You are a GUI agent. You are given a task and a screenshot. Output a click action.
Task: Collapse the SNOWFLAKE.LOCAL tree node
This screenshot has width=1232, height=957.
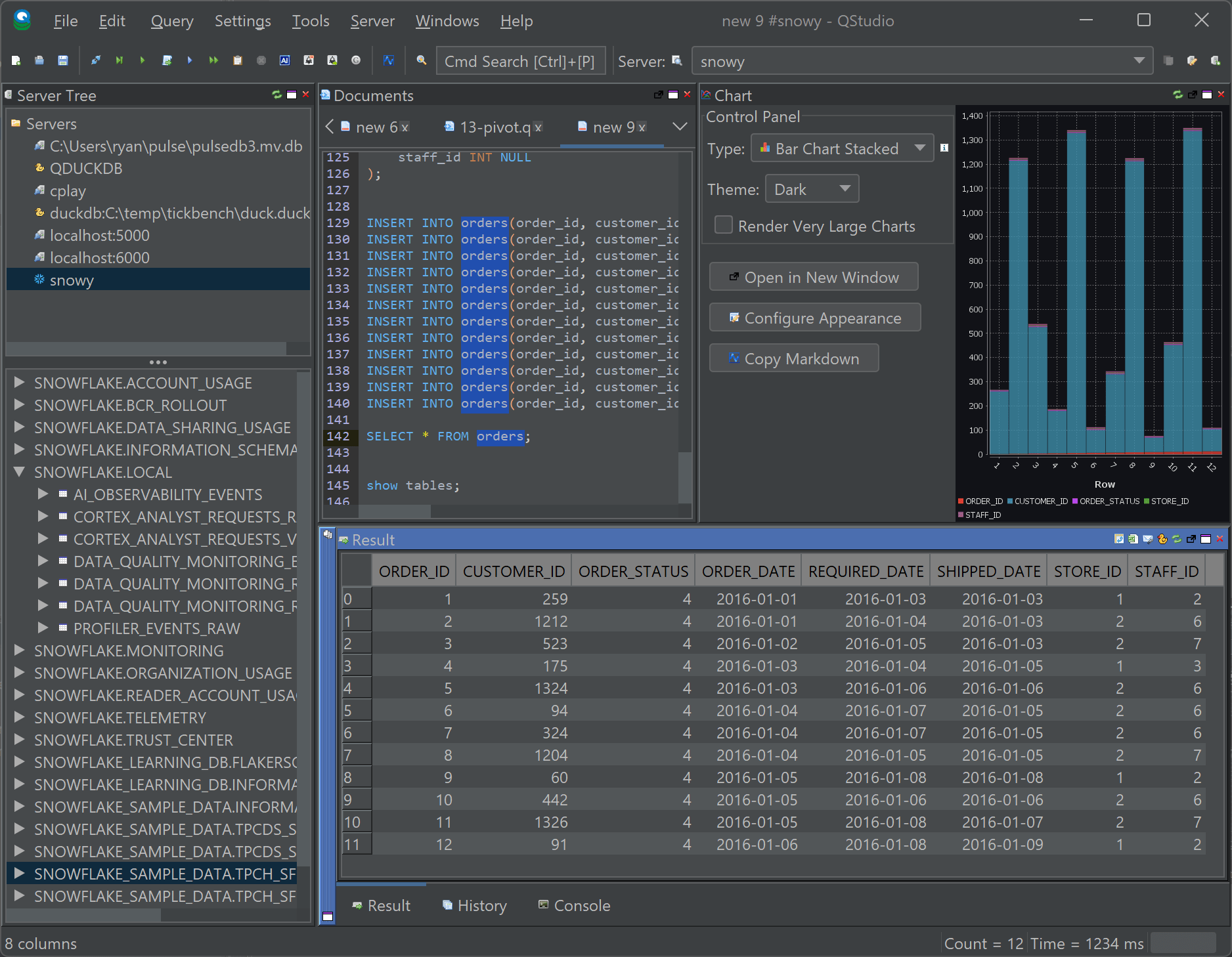pyautogui.click(x=19, y=472)
